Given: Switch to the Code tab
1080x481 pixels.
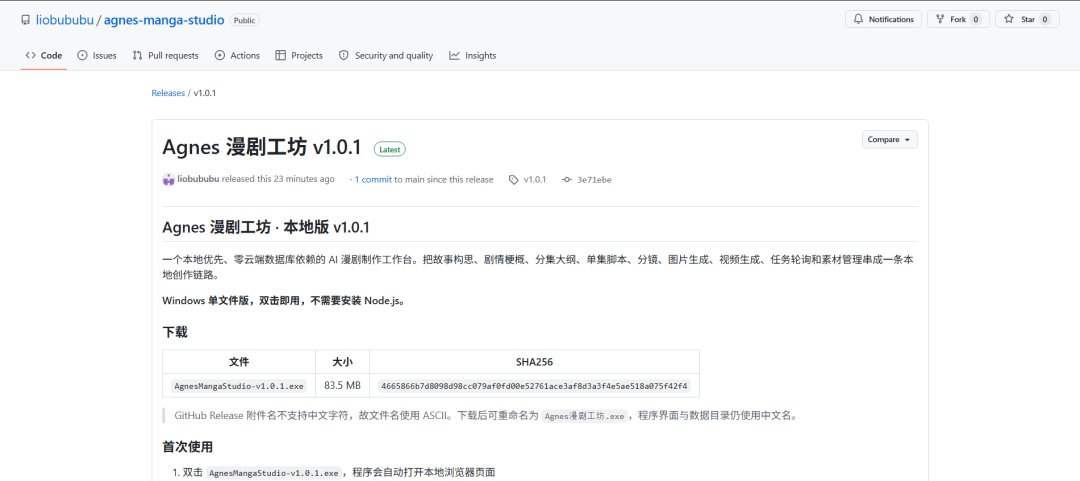Looking at the screenshot, I should point(43,55).
